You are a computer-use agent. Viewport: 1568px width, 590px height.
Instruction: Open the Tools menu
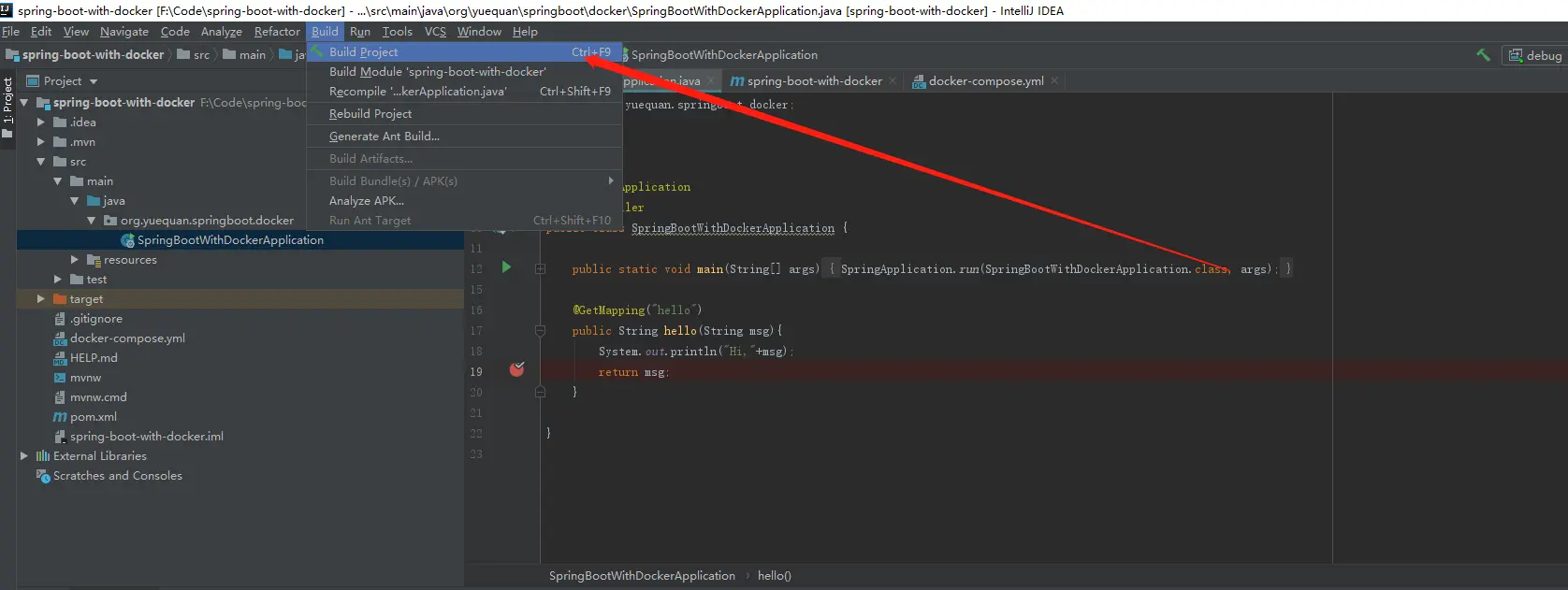pyautogui.click(x=397, y=31)
